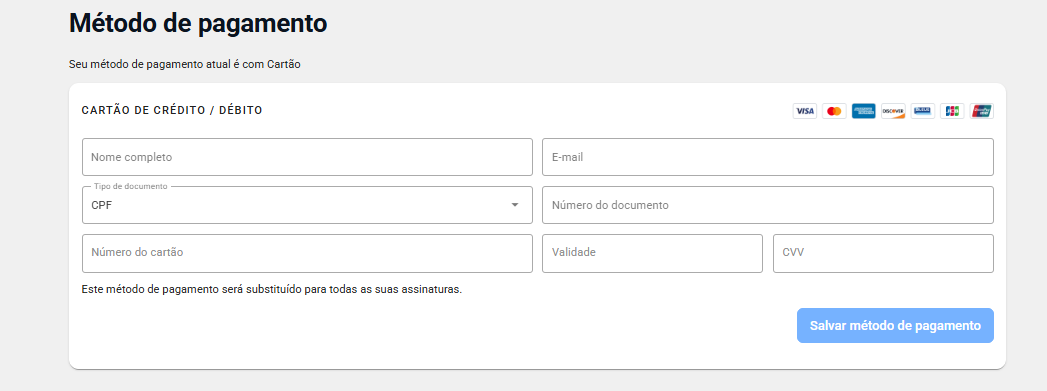Click the Discover card logo
Viewport: 1047px width, 391px height.
pyautogui.click(x=893, y=111)
